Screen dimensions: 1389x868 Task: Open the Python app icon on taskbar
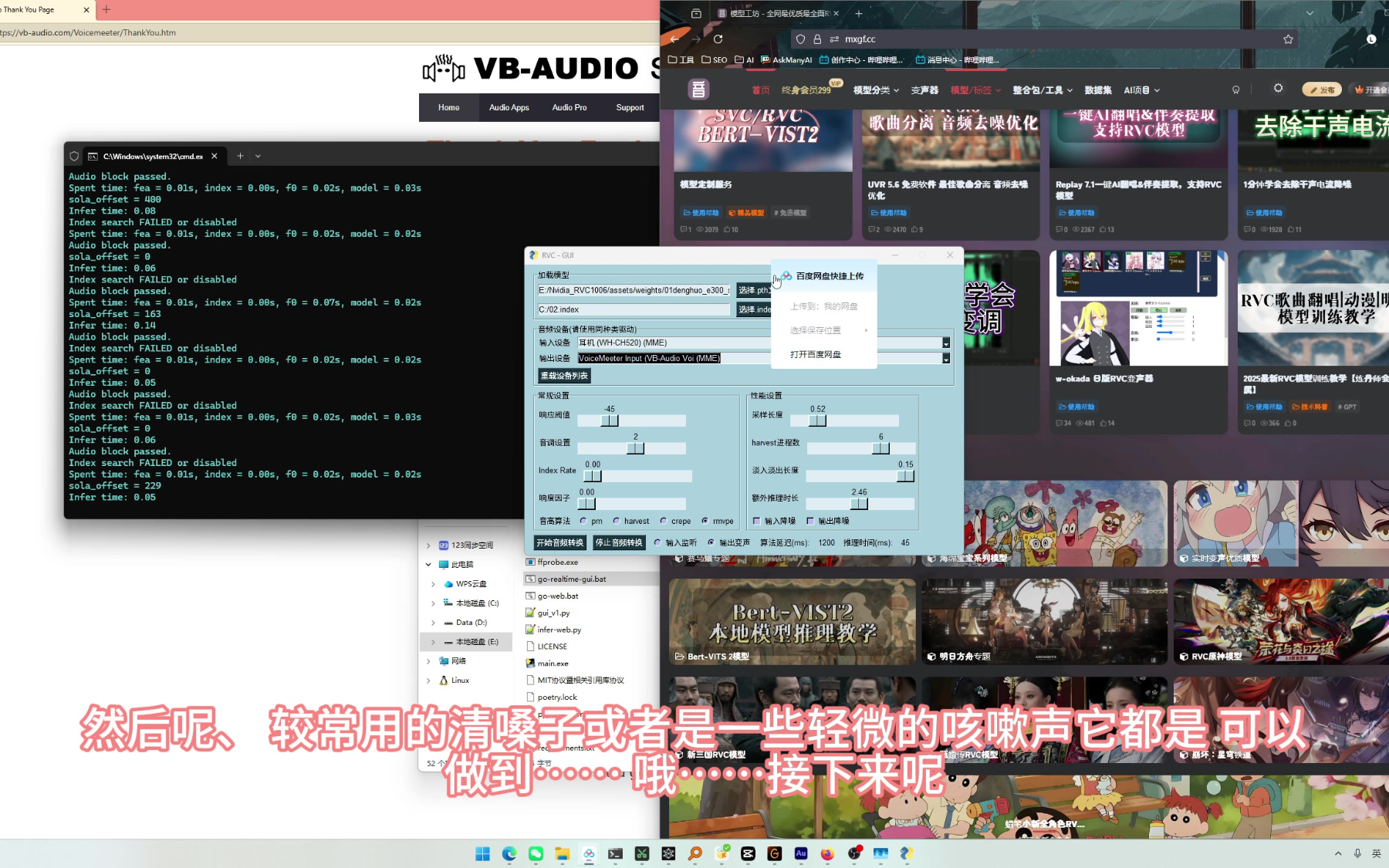click(907, 853)
